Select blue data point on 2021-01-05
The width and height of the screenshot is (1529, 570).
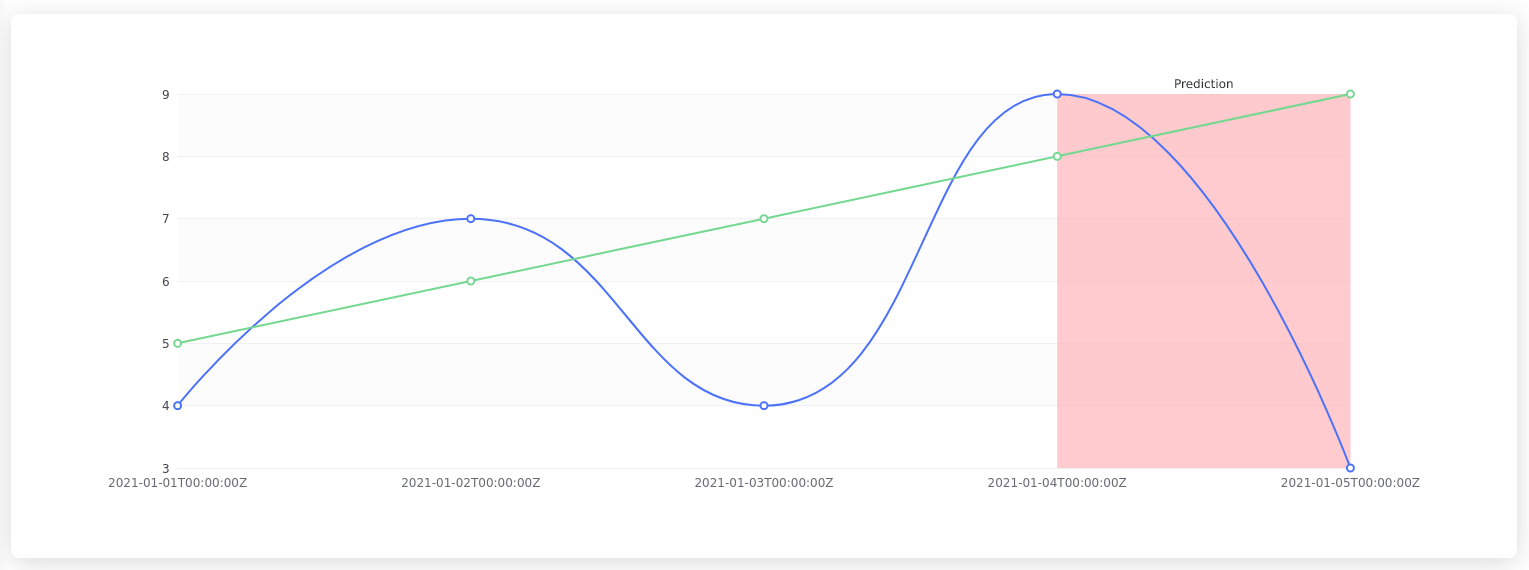pyautogui.click(x=1350, y=468)
